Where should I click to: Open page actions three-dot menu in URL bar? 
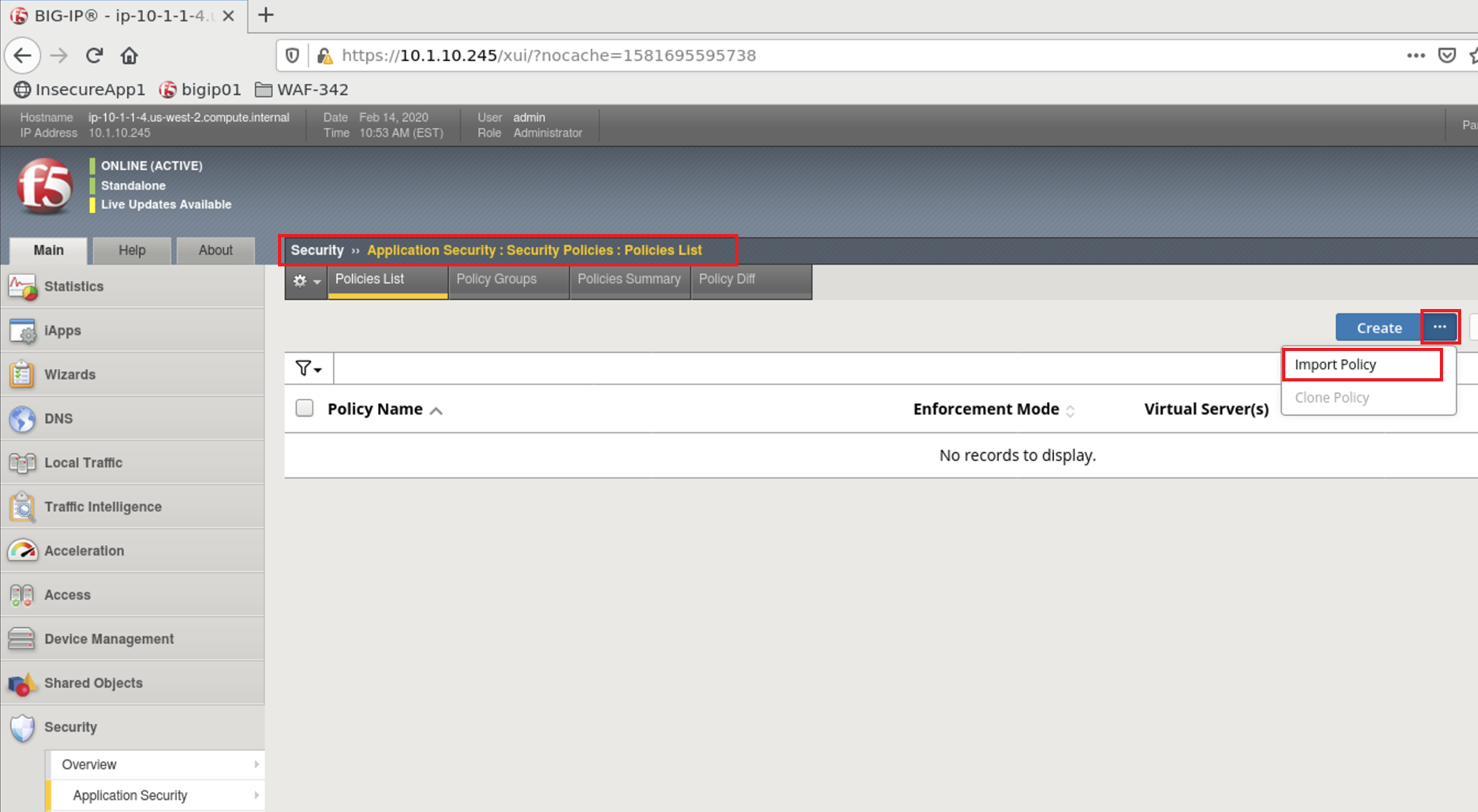[x=1416, y=56]
